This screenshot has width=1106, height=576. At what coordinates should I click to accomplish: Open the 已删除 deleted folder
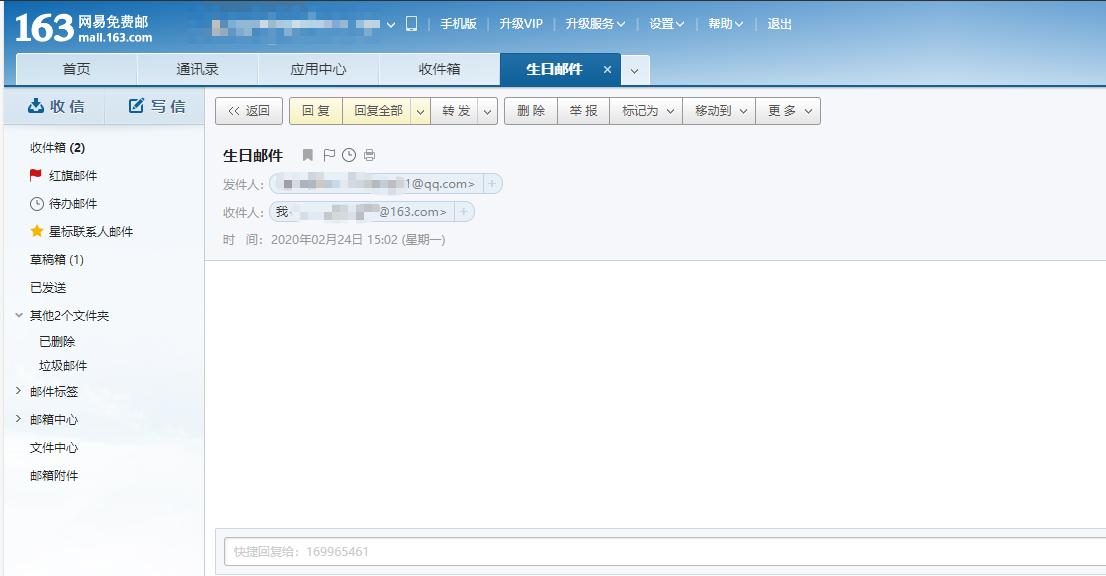click(x=57, y=341)
